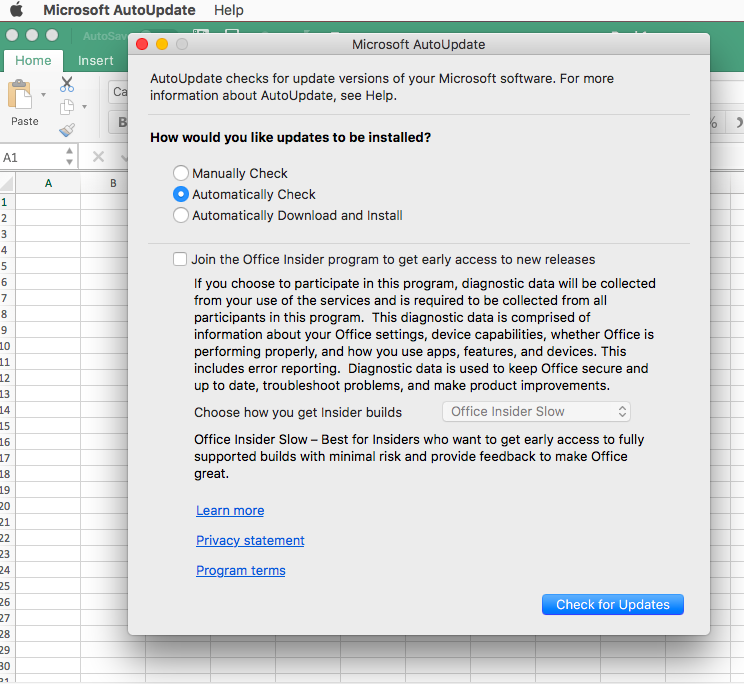Click the Check for Updates button
This screenshot has width=744, height=684.
(612, 604)
